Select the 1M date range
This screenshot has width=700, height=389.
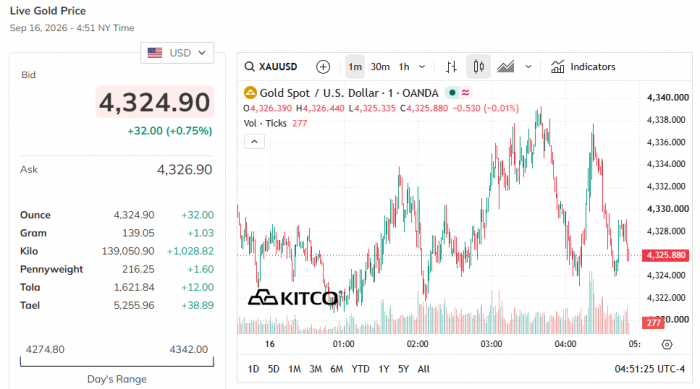(x=294, y=369)
